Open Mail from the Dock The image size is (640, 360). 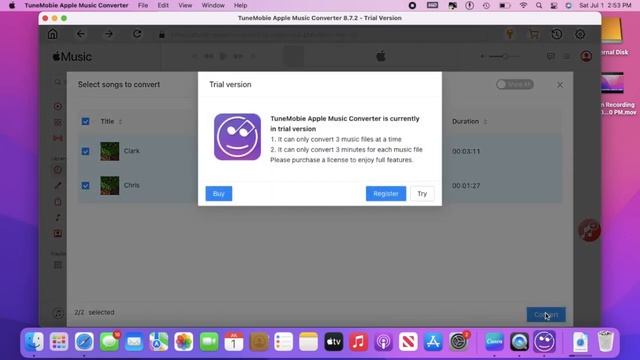(x=134, y=341)
